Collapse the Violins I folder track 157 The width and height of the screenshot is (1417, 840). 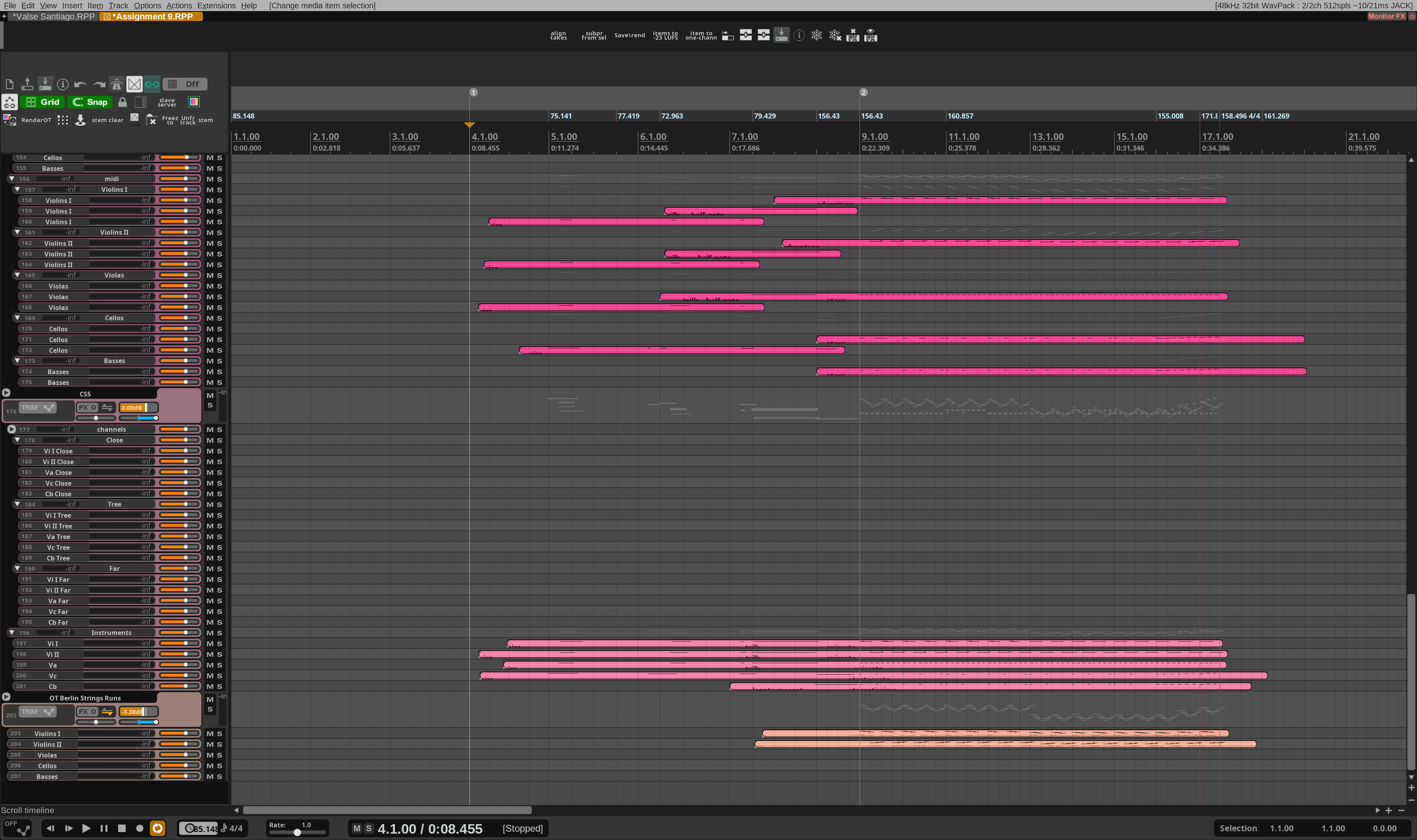click(x=17, y=189)
